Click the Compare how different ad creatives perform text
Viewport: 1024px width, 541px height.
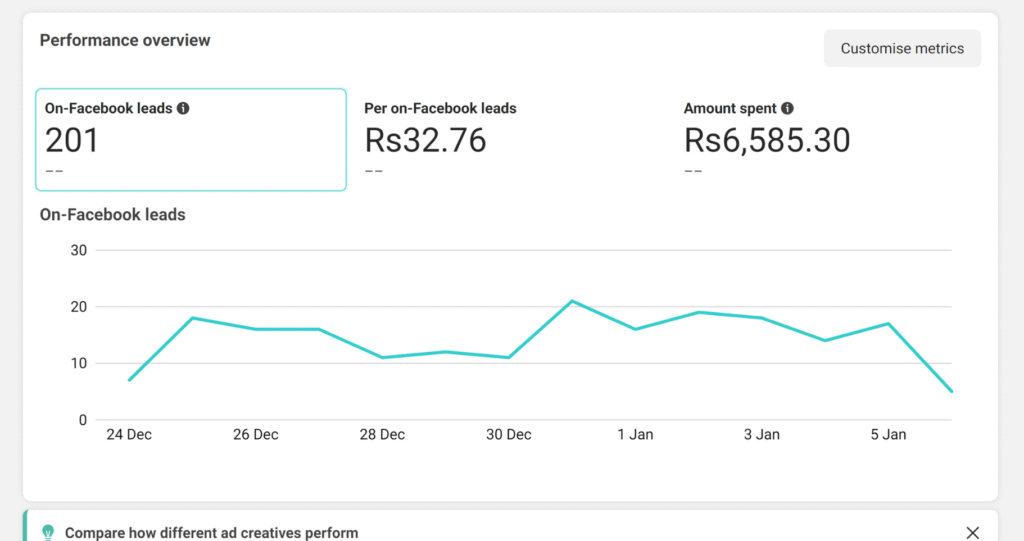pos(211,533)
